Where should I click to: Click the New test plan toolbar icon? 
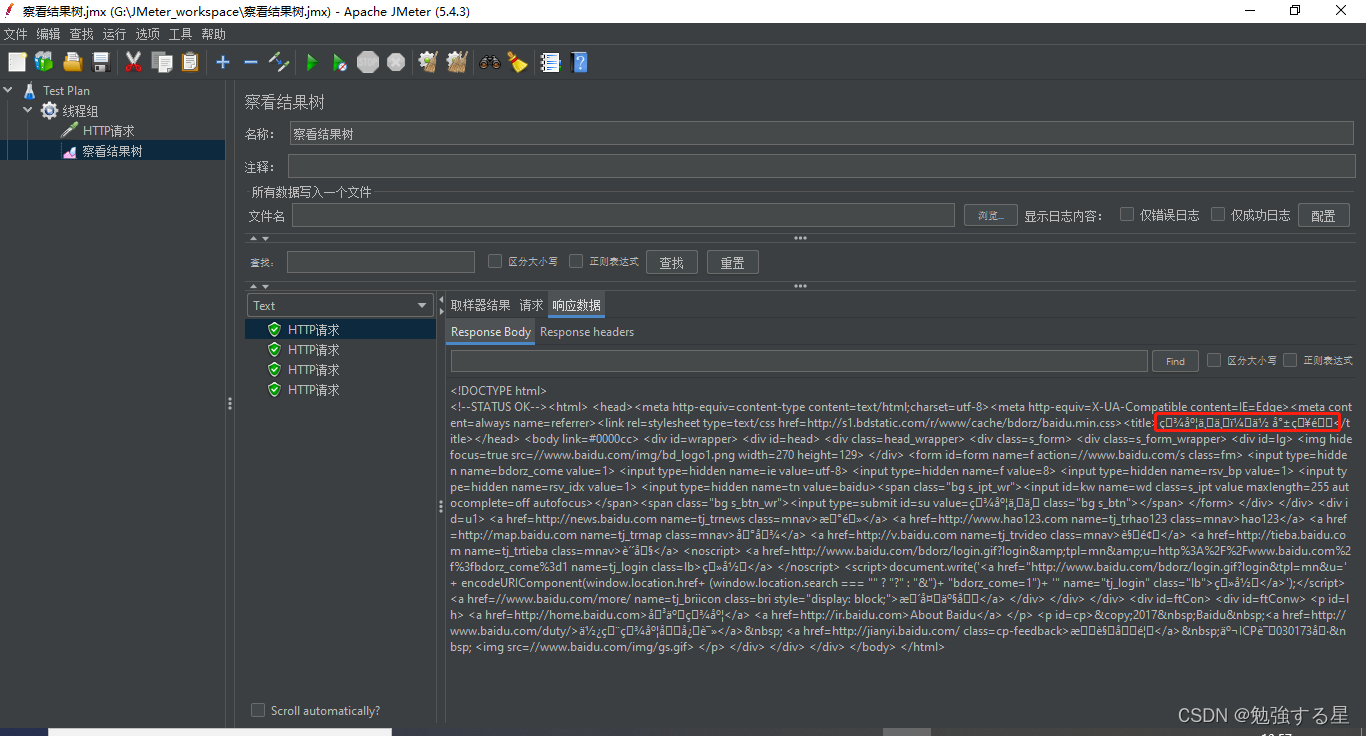17,62
